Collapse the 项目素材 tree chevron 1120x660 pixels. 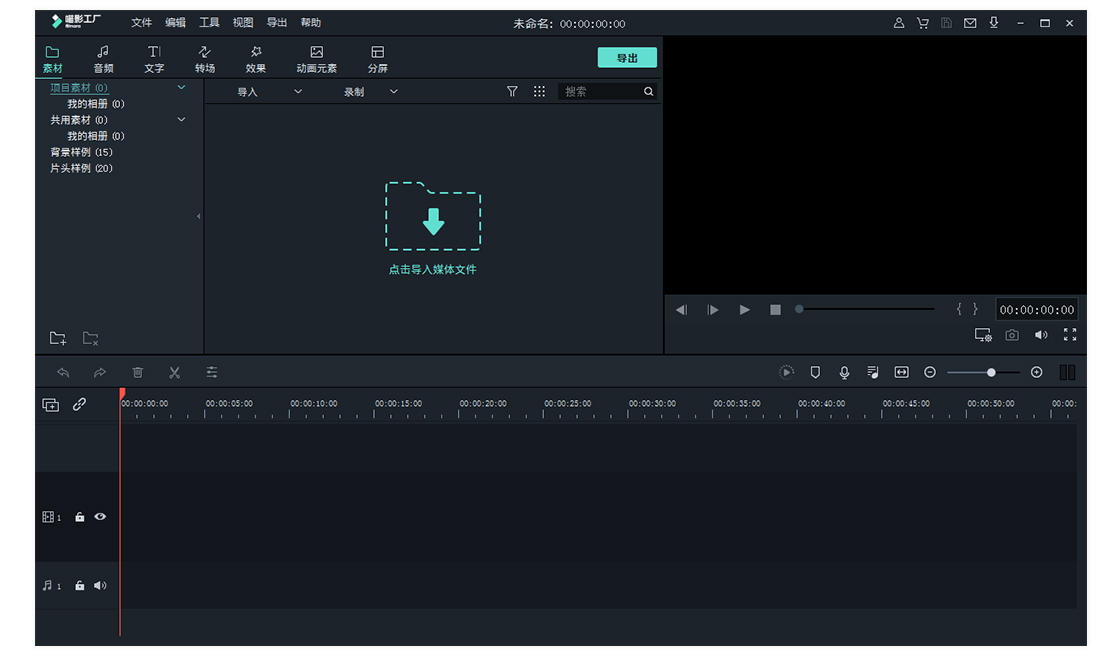181,88
